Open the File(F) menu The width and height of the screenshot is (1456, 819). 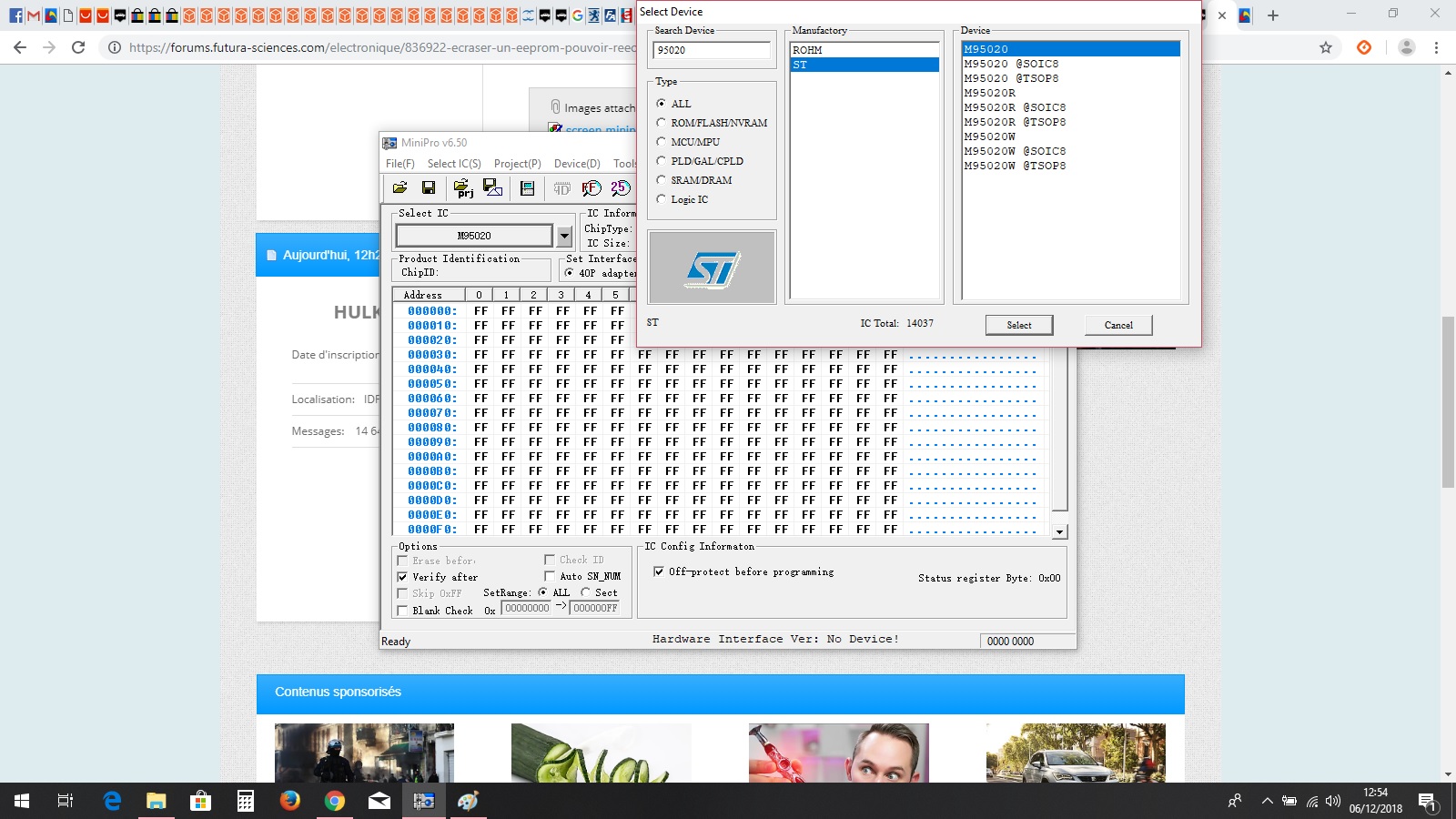click(399, 164)
